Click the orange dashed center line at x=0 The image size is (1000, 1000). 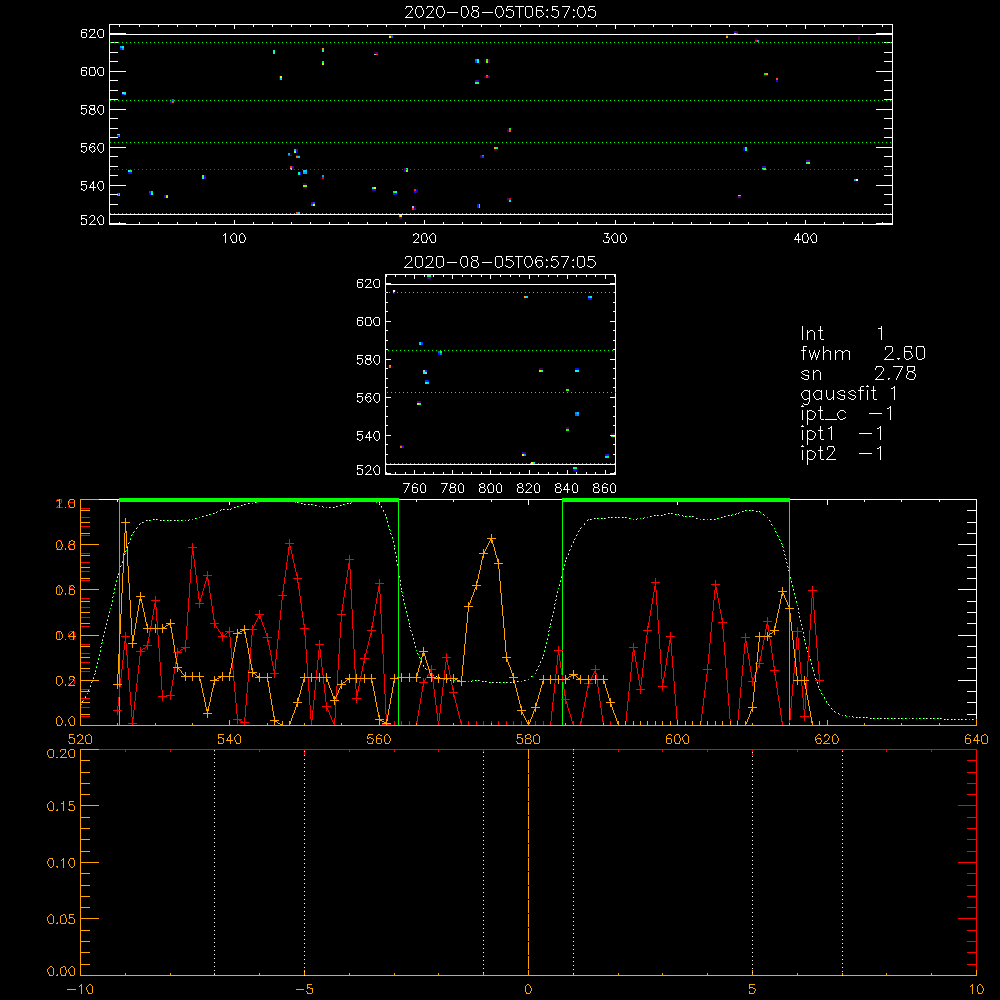[528, 862]
